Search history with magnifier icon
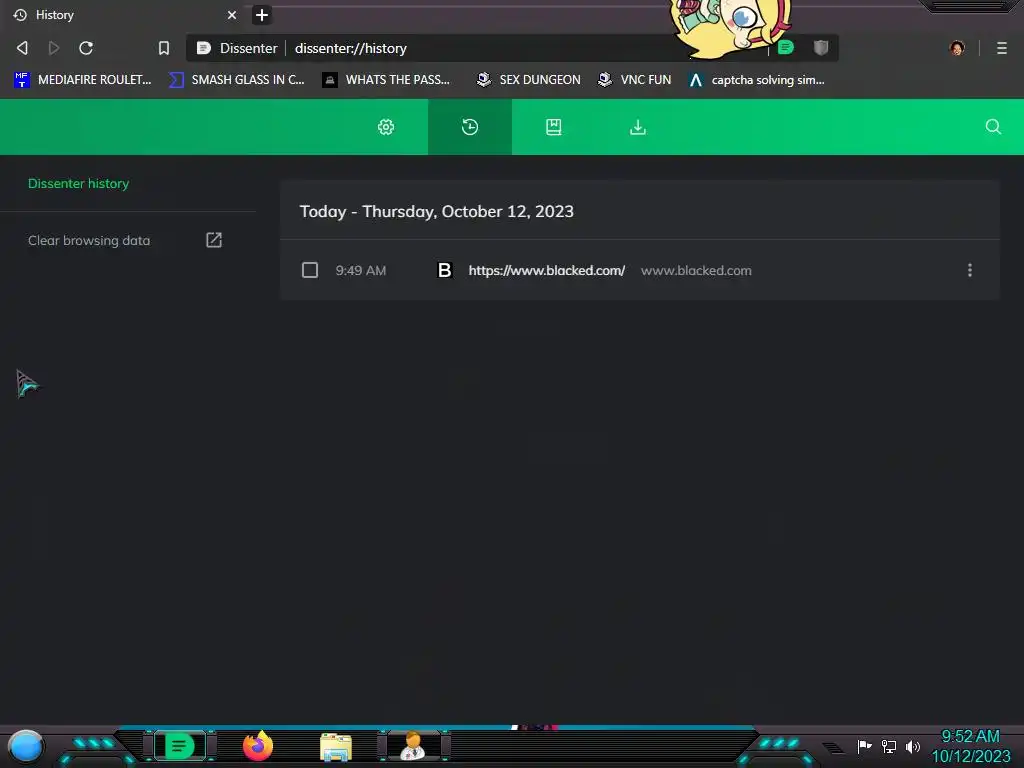 click(993, 127)
